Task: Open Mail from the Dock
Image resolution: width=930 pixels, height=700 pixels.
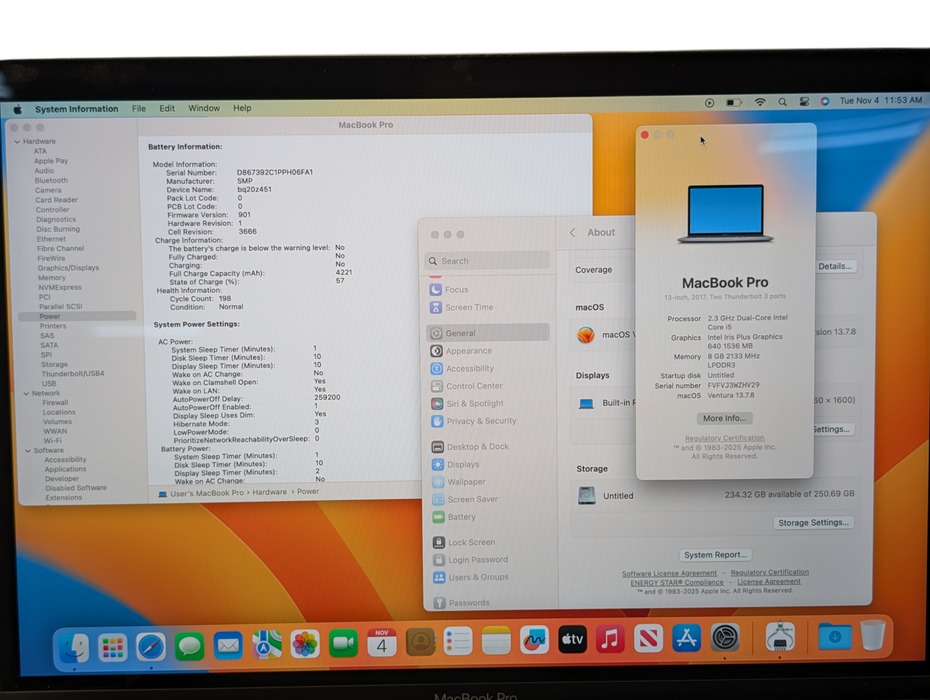Action: click(228, 645)
